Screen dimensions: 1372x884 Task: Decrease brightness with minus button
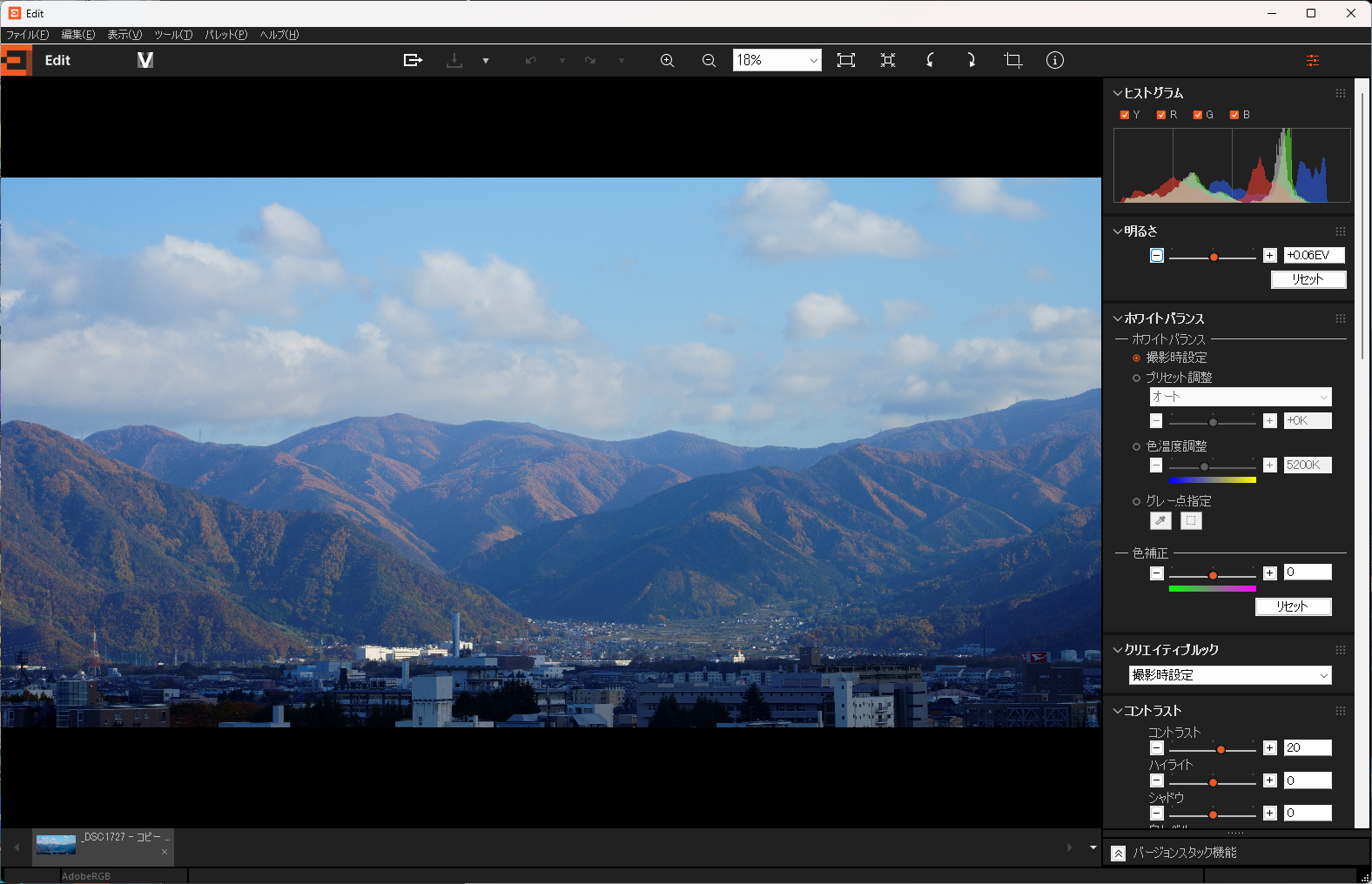(x=1156, y=256)
